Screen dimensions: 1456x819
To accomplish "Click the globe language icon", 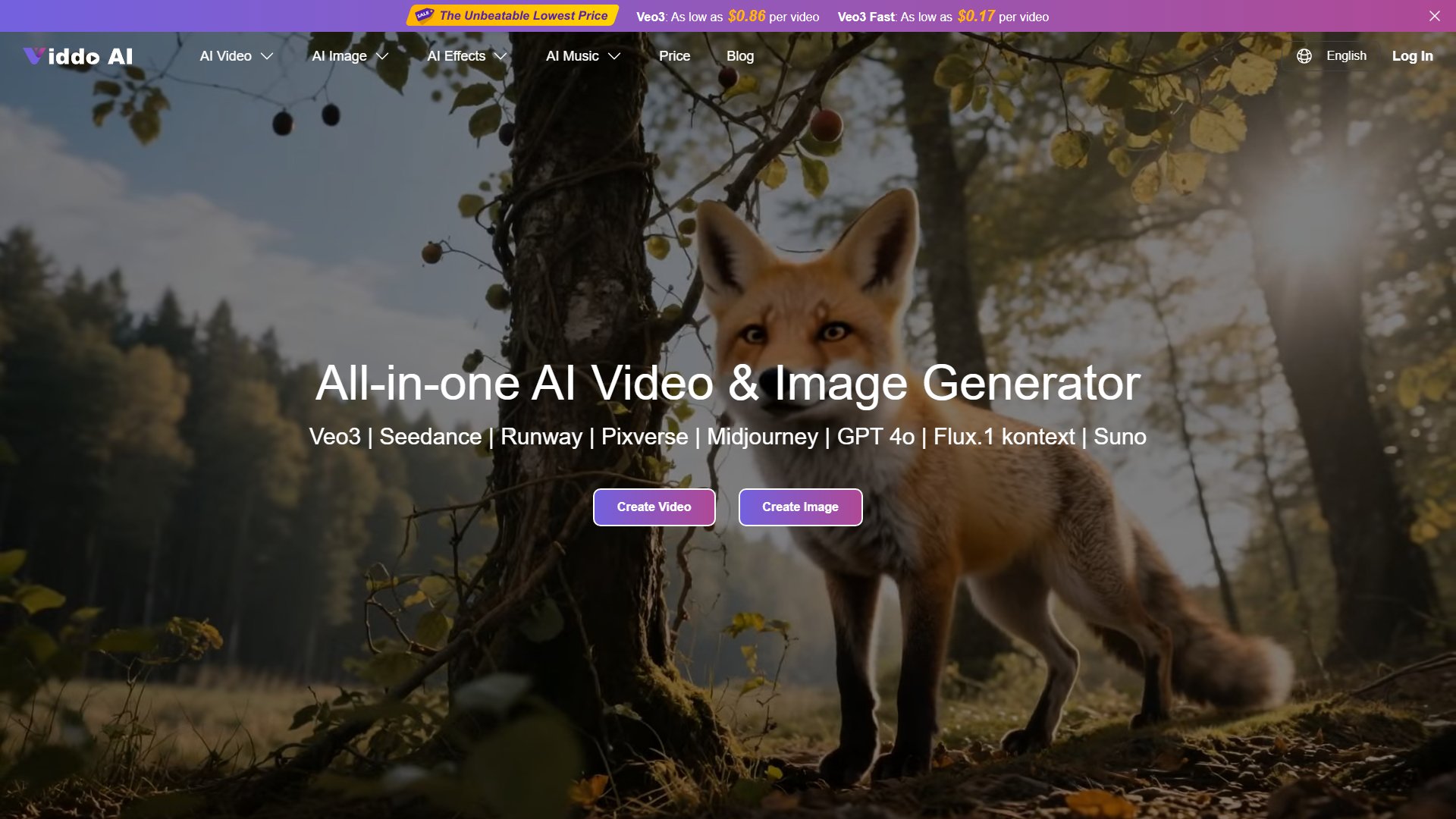I will (x=1304, y=56).
